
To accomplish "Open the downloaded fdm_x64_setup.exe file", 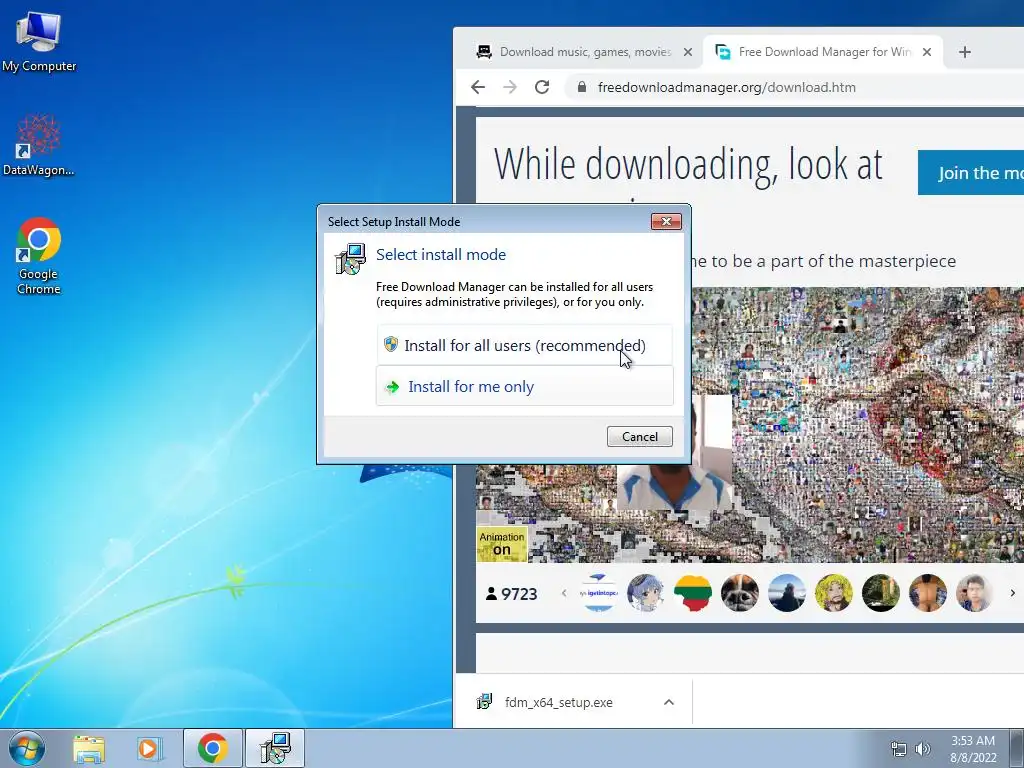I will (x=558, y=702).
